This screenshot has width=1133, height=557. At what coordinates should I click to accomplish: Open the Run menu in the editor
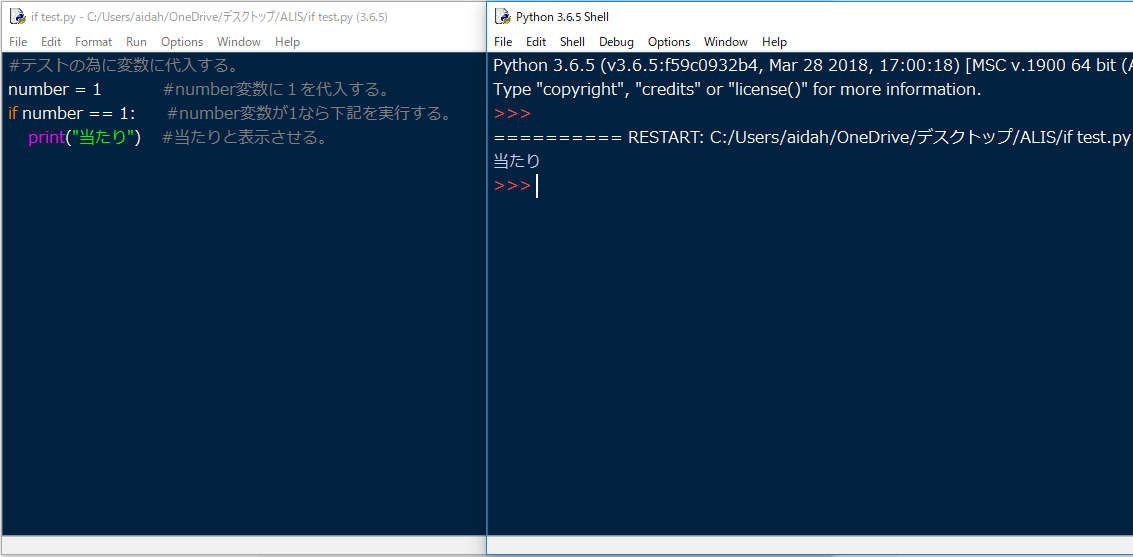[x=136, y=42]
